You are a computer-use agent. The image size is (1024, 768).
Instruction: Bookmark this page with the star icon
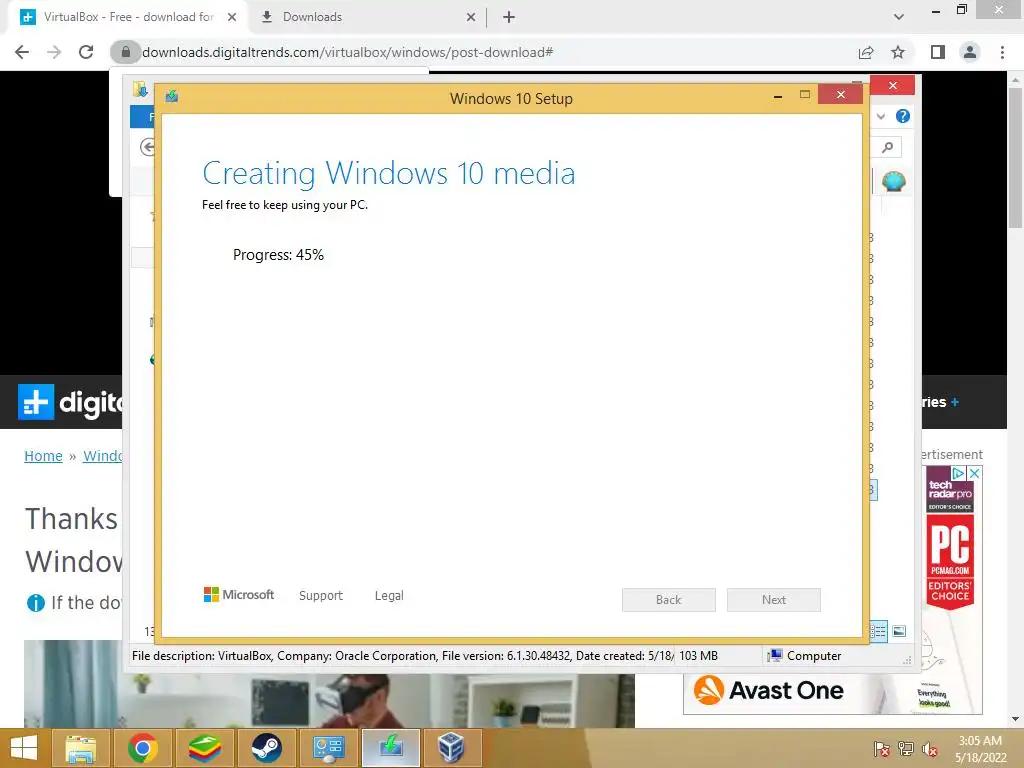coord(898,52)
